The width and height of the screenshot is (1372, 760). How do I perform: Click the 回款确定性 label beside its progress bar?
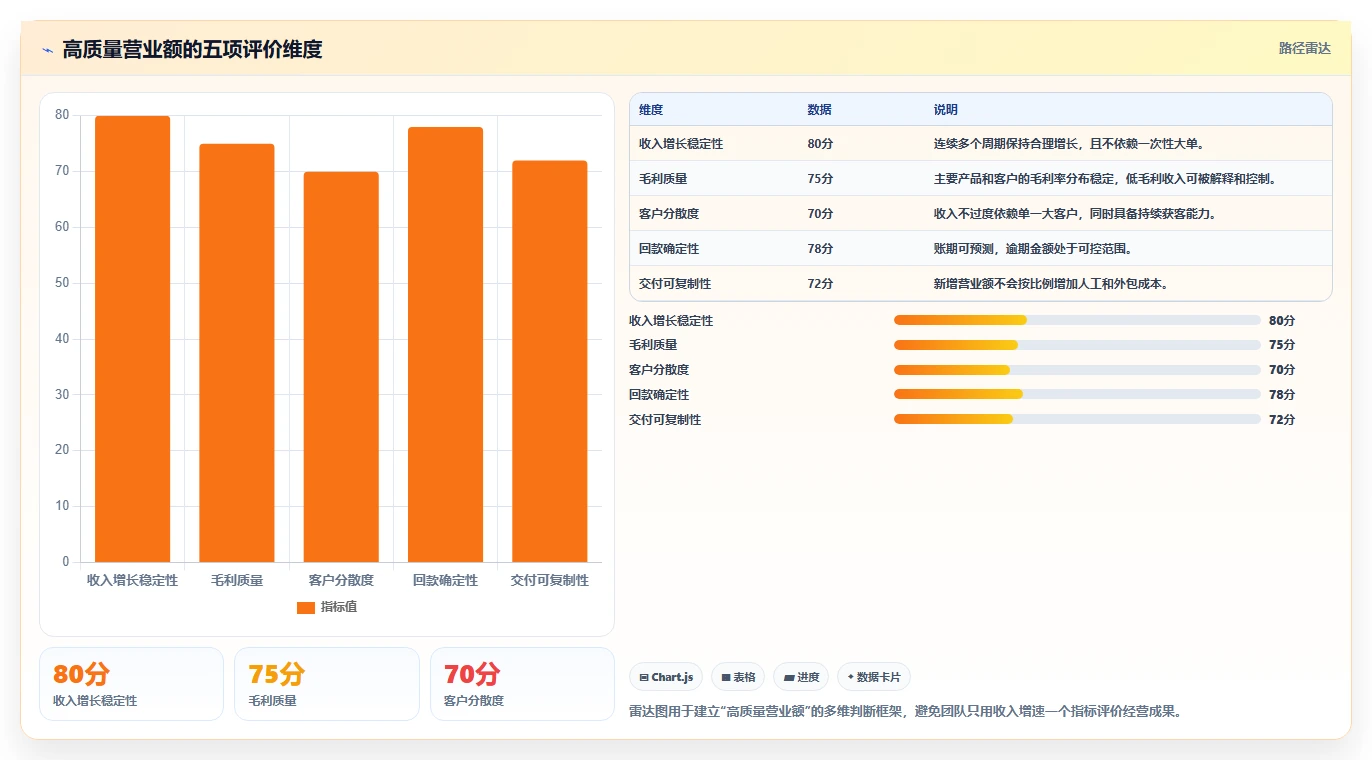click(659, 395)
